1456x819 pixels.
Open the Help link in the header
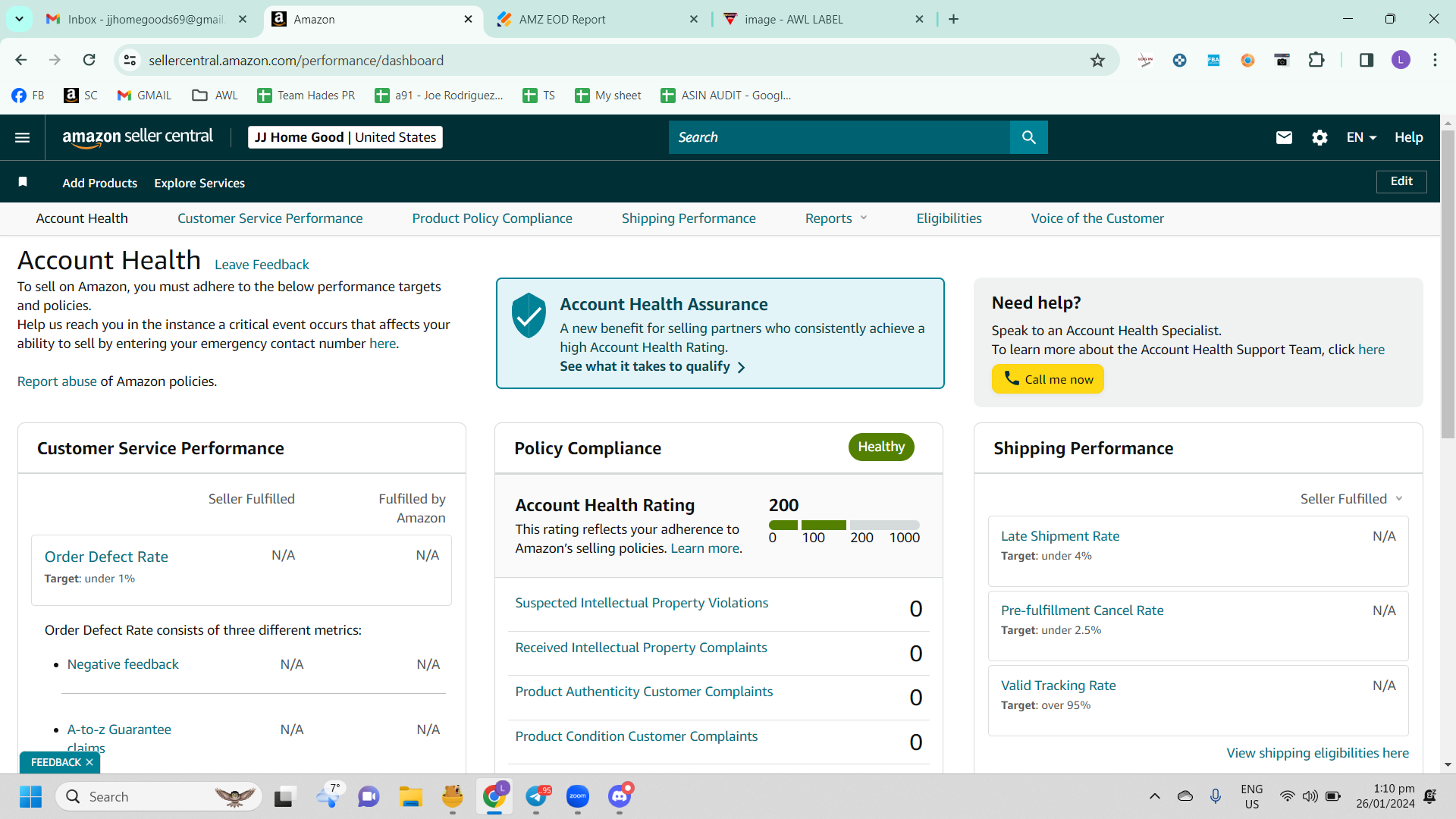tap(1408, 137)
